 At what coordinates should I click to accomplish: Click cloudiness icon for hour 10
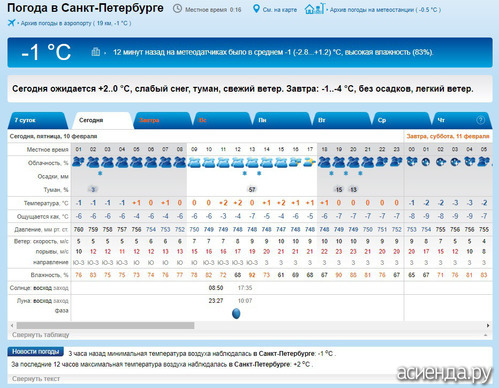pyautogui.click(x=209, y=163)
